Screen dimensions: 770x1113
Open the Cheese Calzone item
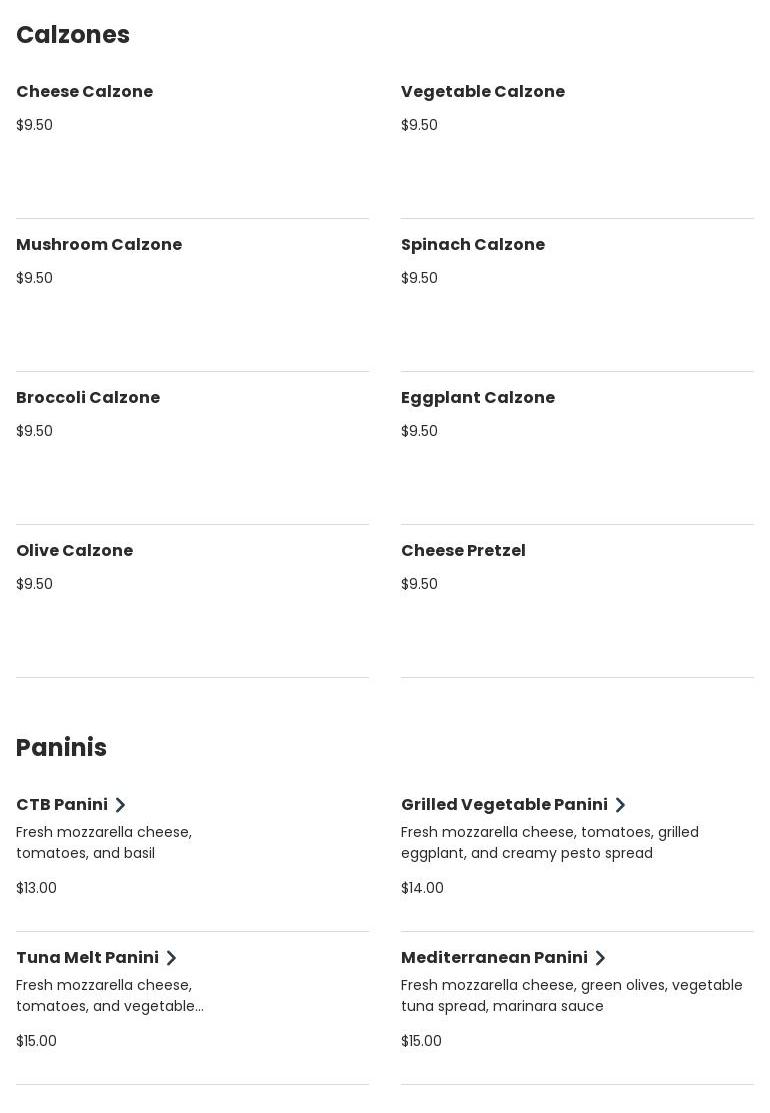(x=85, y=92)
